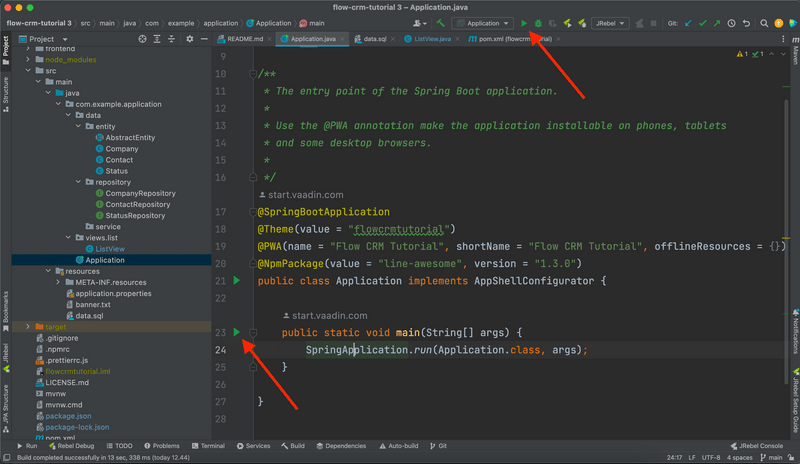Open the Rebel Debug tool window

click(71, 446)
